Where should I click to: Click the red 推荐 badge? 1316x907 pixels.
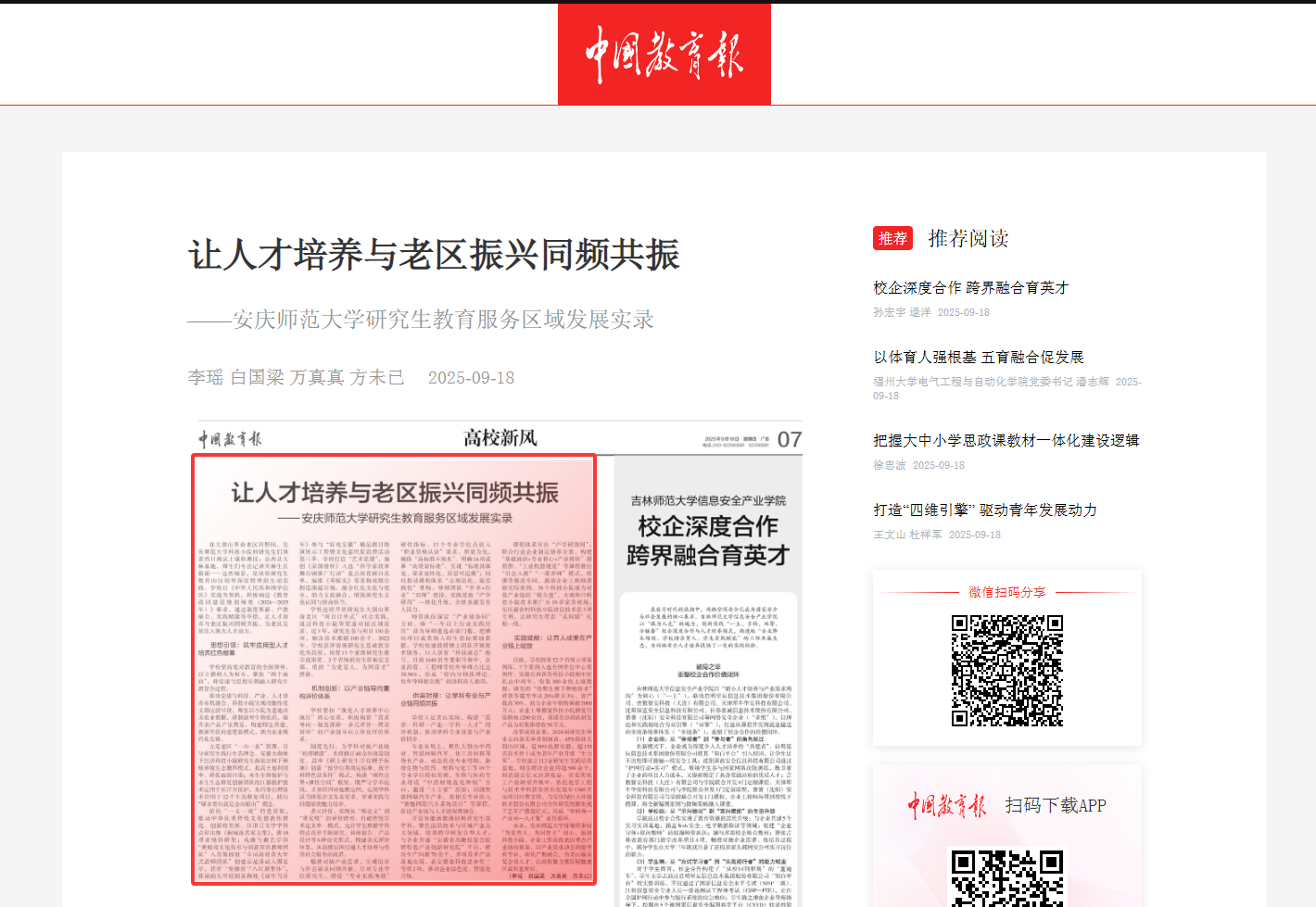892,238
